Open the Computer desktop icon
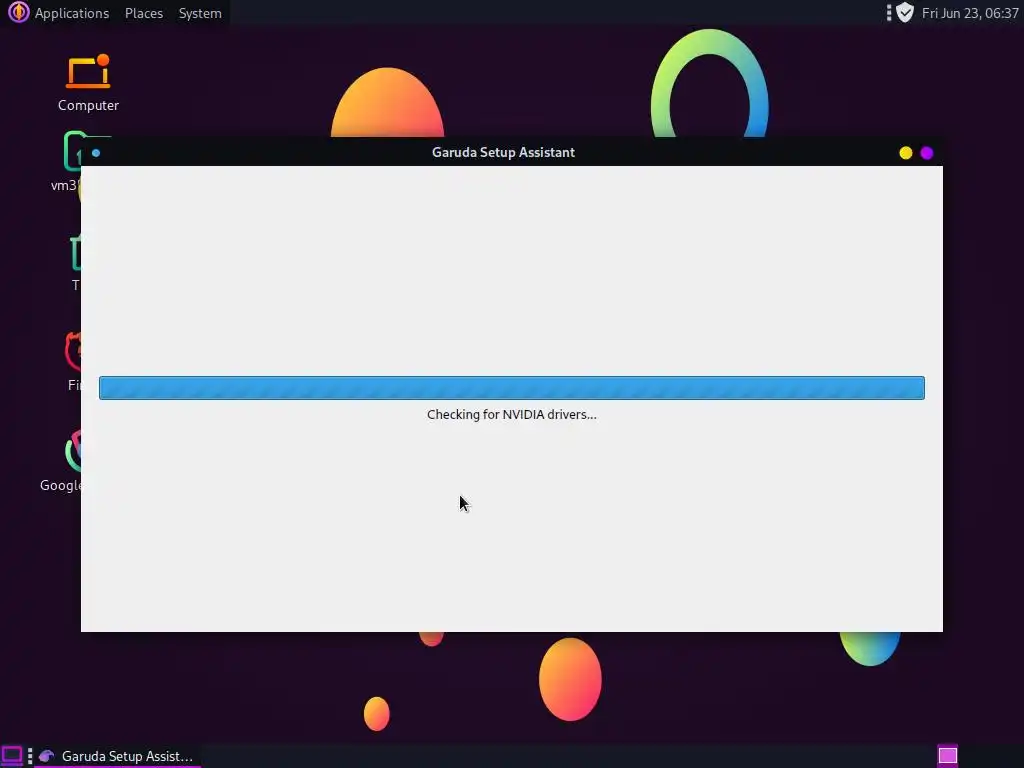This screenshot has height=768, width=1024. (88, 84)
